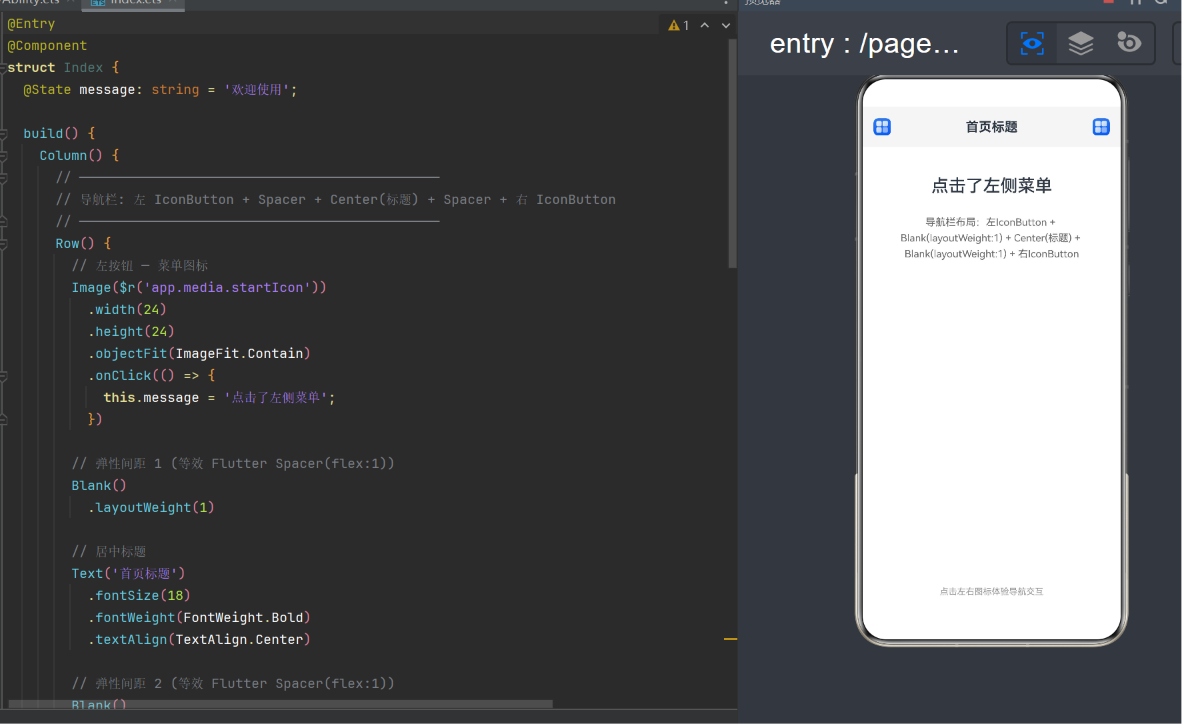Click the 左按钮 — 菜单图标 comment
Viewport: 1182px width, 724px height.
139,265
